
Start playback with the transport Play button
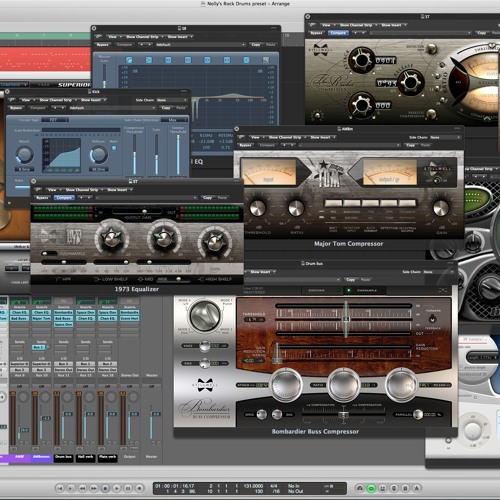[117, 488]
